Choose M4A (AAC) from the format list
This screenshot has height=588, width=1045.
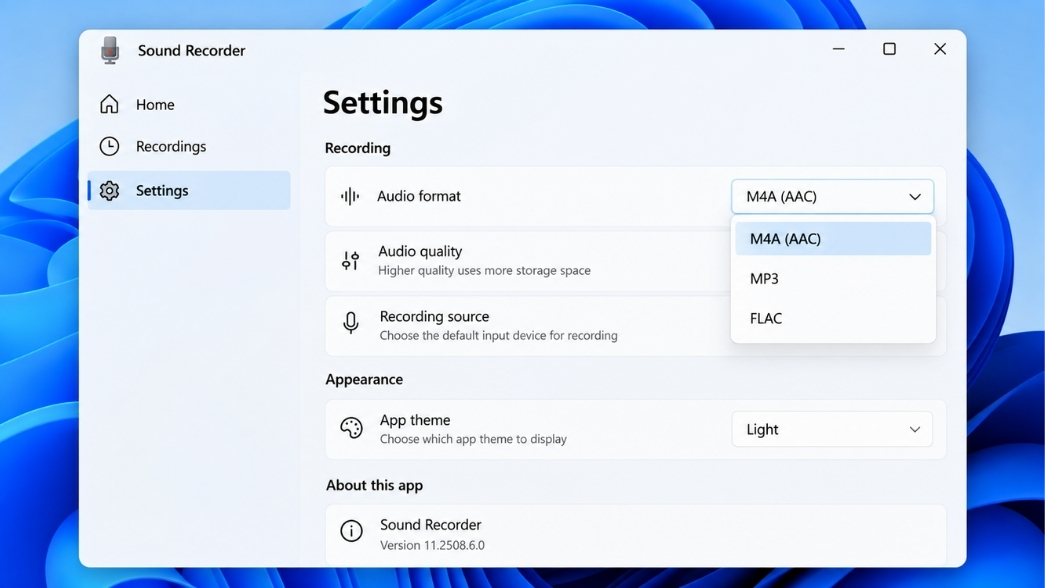[x=833, y=239]
